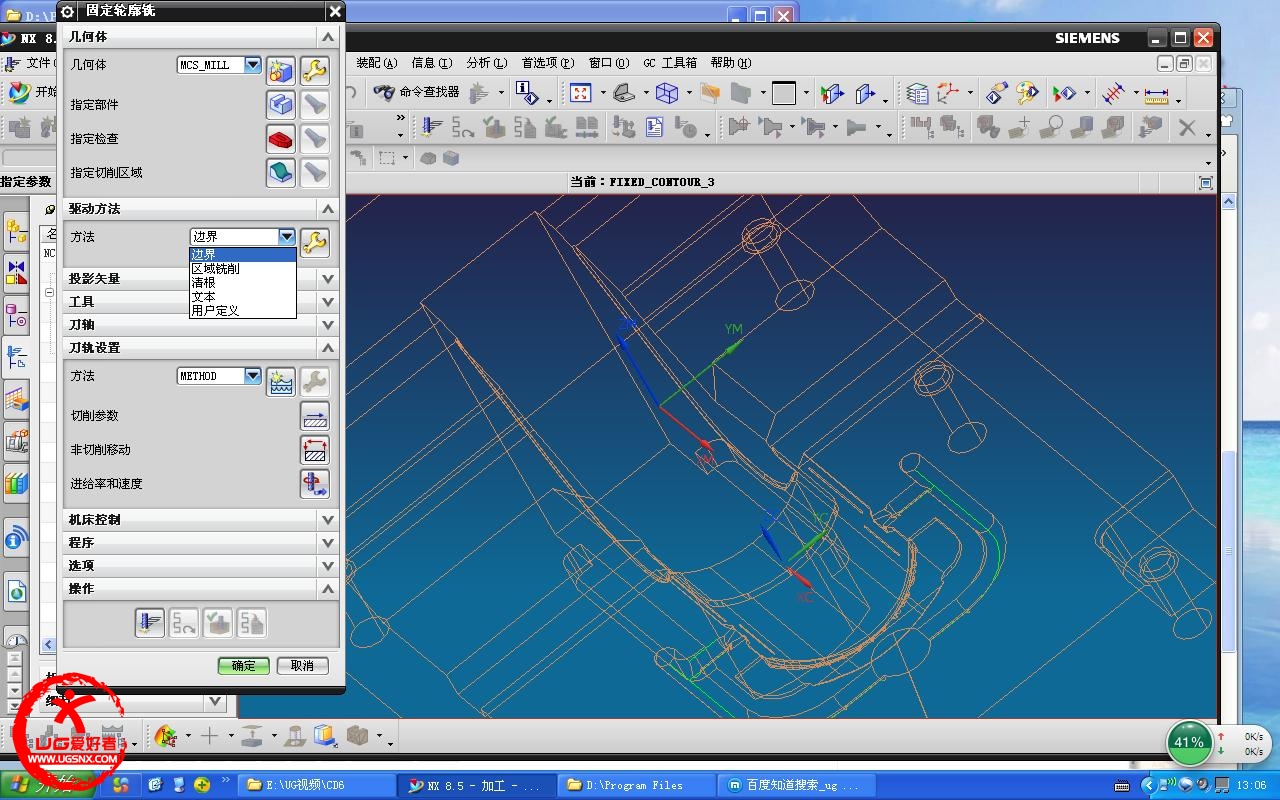Open the assembly navigator sidebar tab
Viewport: 1280px width, 800px height.
pyautogui.click(x=17, y=232)
